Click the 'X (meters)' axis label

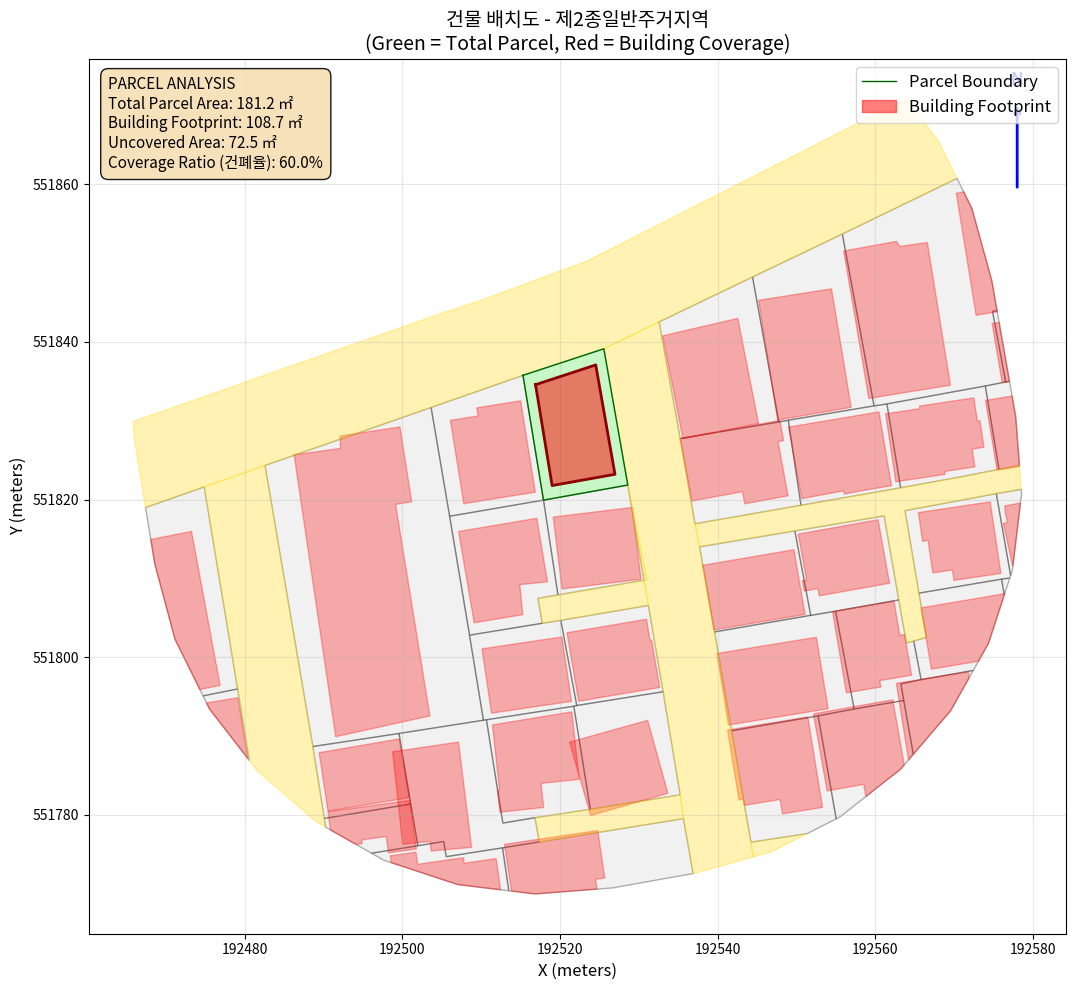(577, 970)
